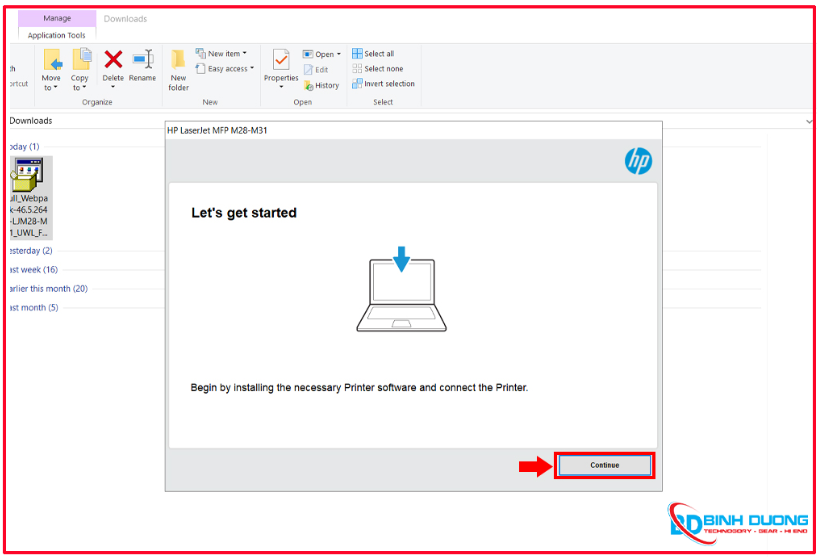Open the Easy access dropdown

click(x=225, y=68)
